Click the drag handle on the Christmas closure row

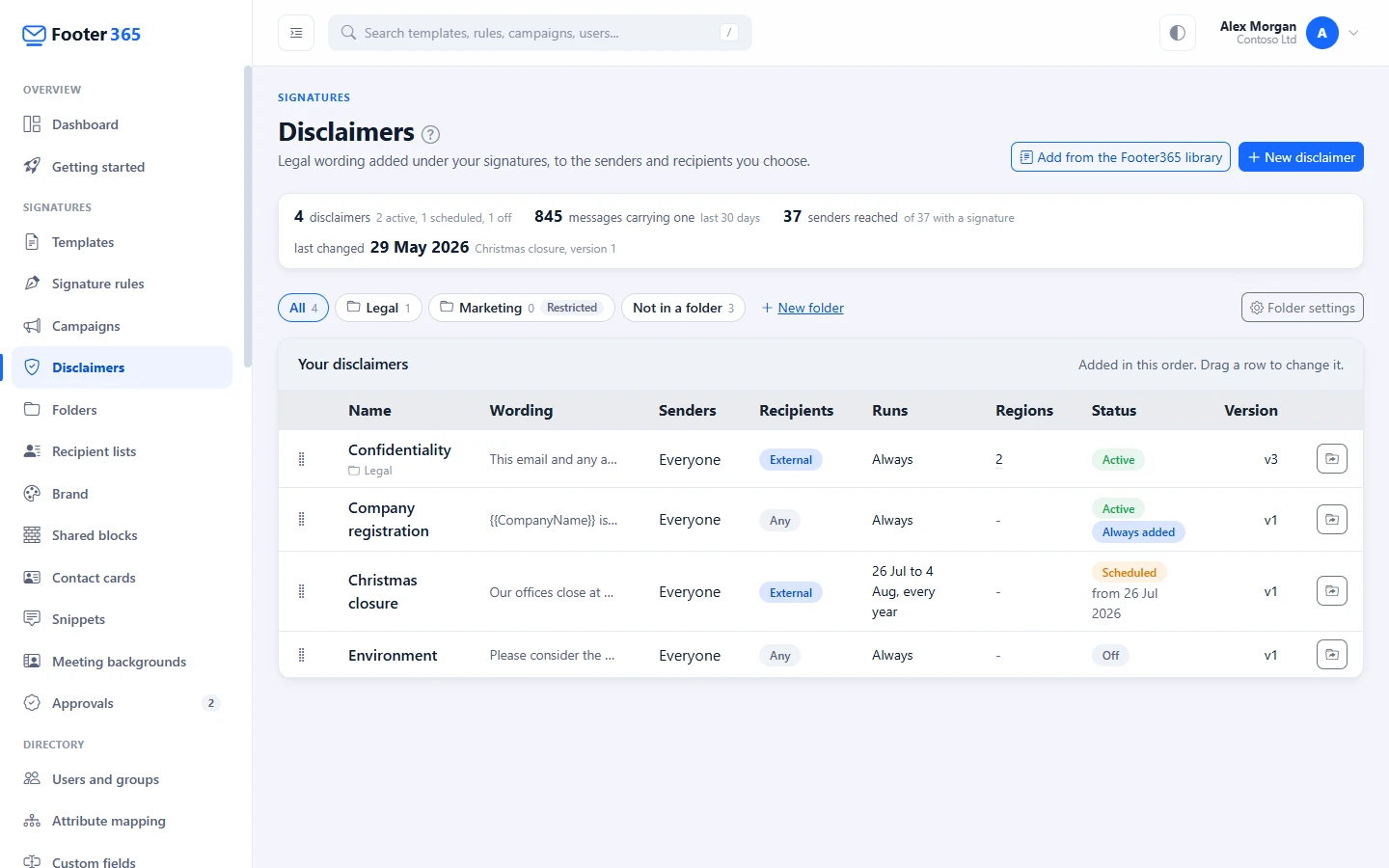[x=302, y=591]
